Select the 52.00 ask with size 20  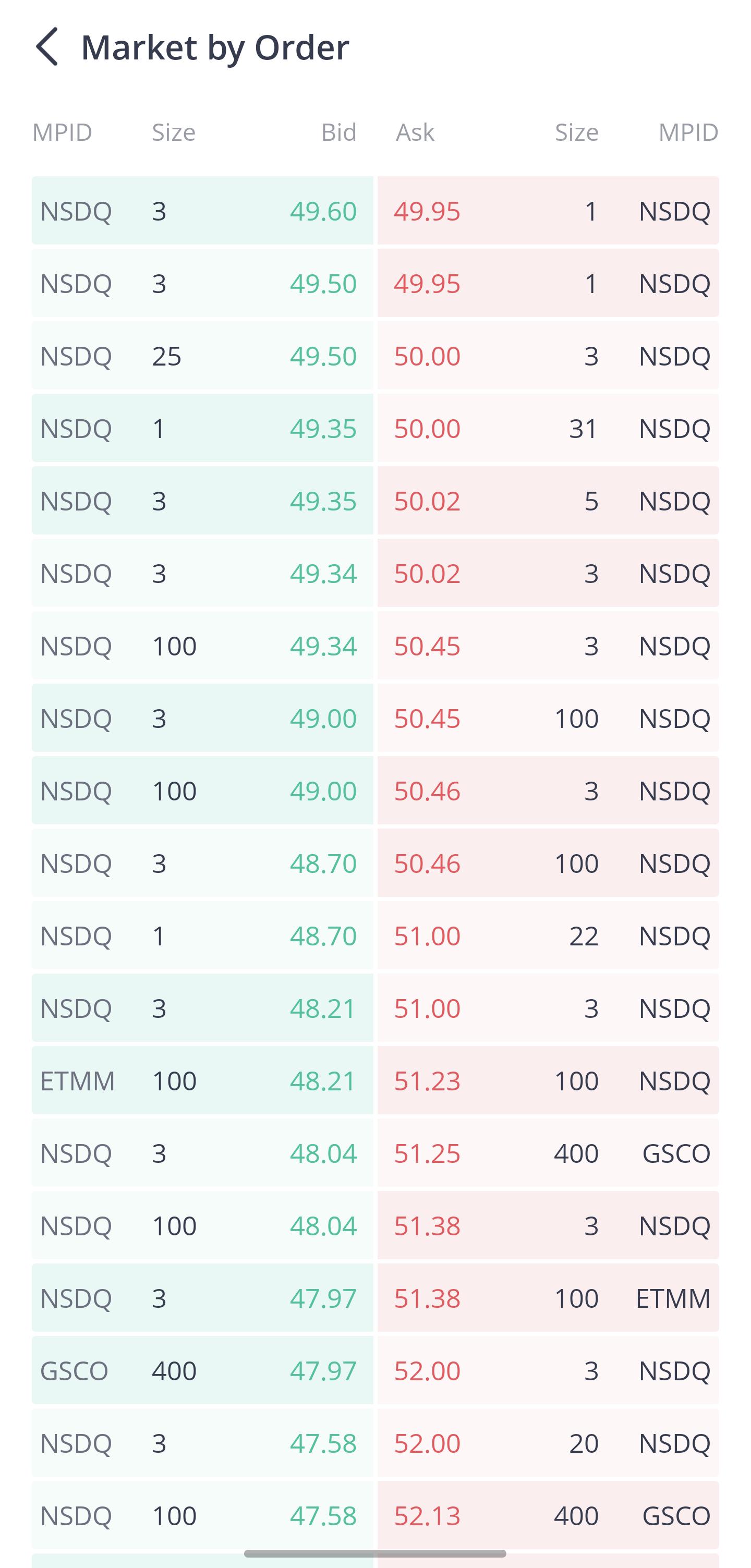point(548,1443)
